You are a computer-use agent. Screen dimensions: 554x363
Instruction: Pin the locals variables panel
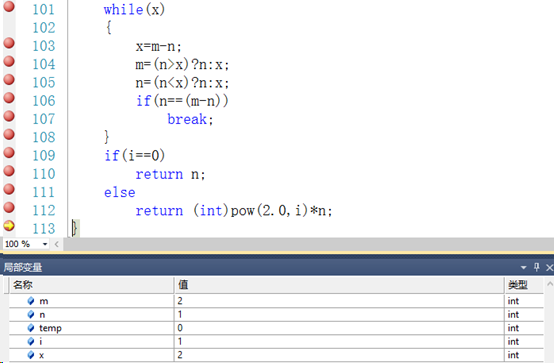537,267
